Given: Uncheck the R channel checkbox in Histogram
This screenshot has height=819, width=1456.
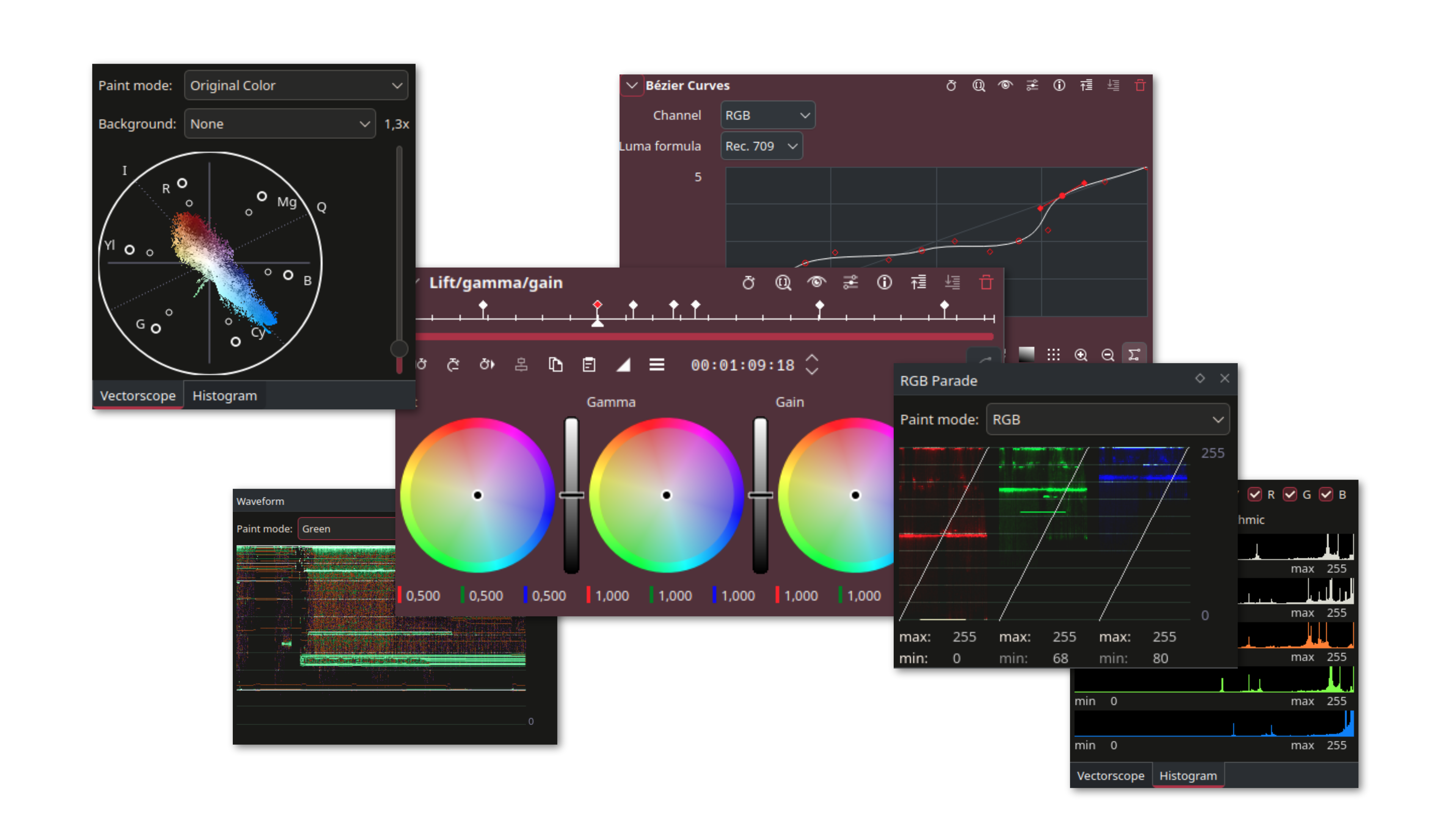Looking at the screenshot, I should click(x=1255, y=494).
